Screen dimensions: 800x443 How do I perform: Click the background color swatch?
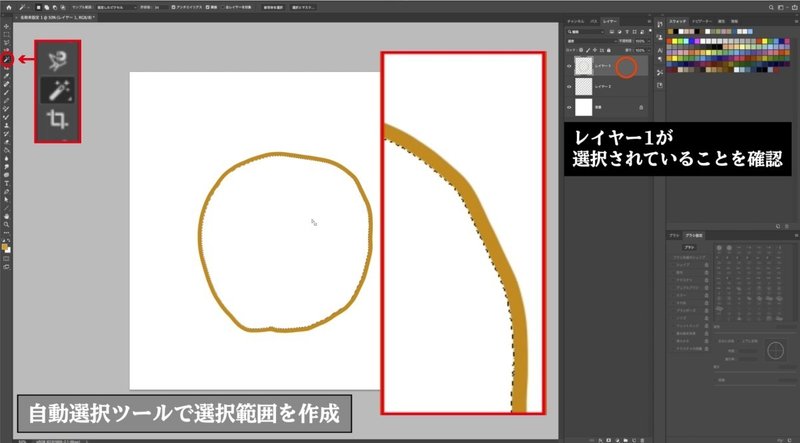point(8,251)
